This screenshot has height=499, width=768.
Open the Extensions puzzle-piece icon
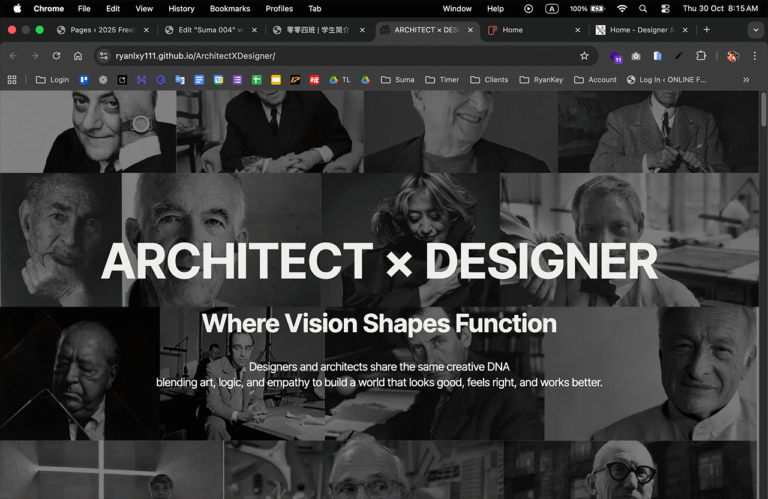pos(701,56)
